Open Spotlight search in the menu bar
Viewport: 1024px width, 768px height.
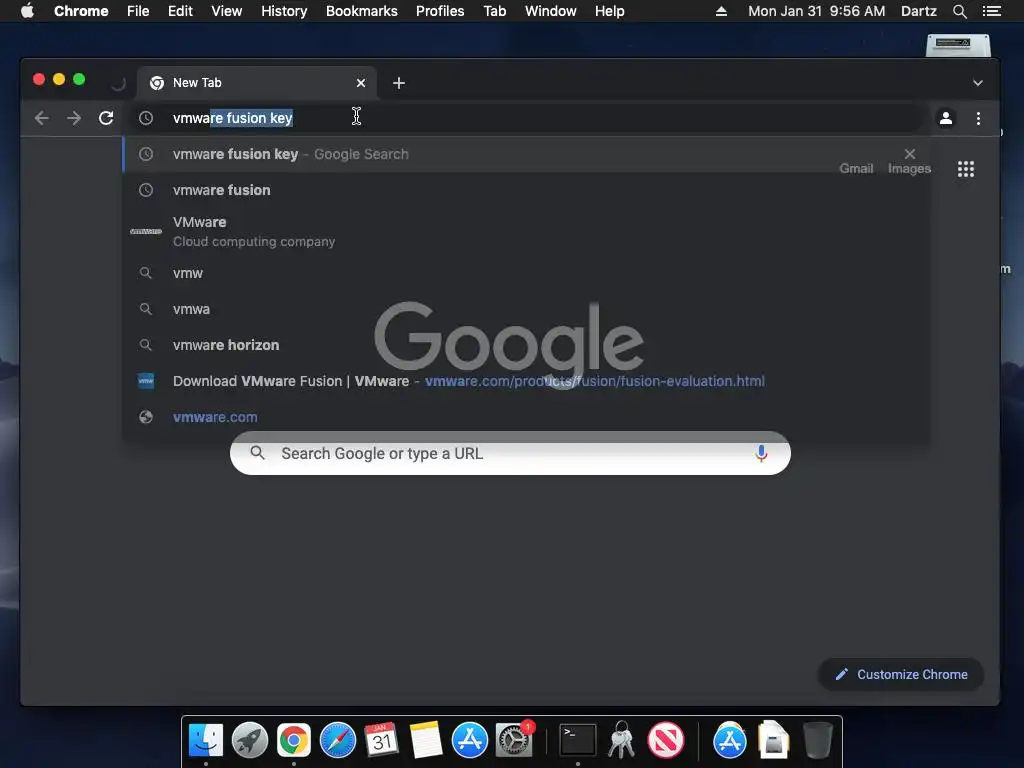(x=959, y=11)
